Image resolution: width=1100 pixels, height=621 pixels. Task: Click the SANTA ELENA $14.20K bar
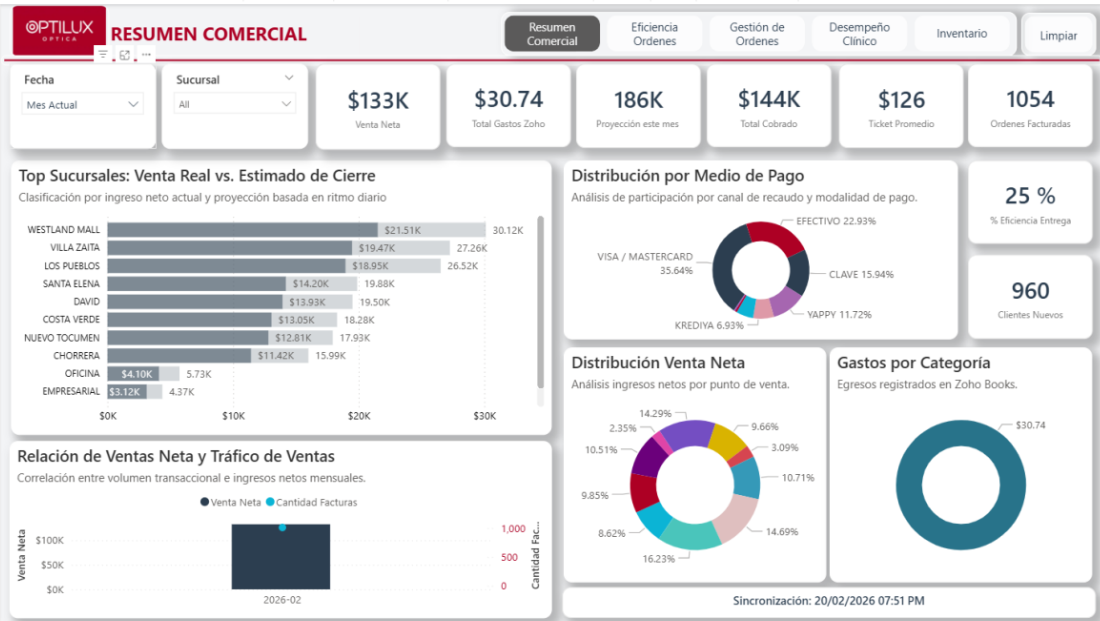click(196, 283)
